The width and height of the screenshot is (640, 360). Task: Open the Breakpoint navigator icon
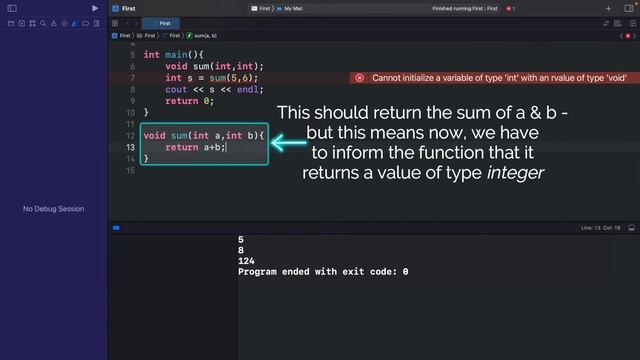pos(85,24)
